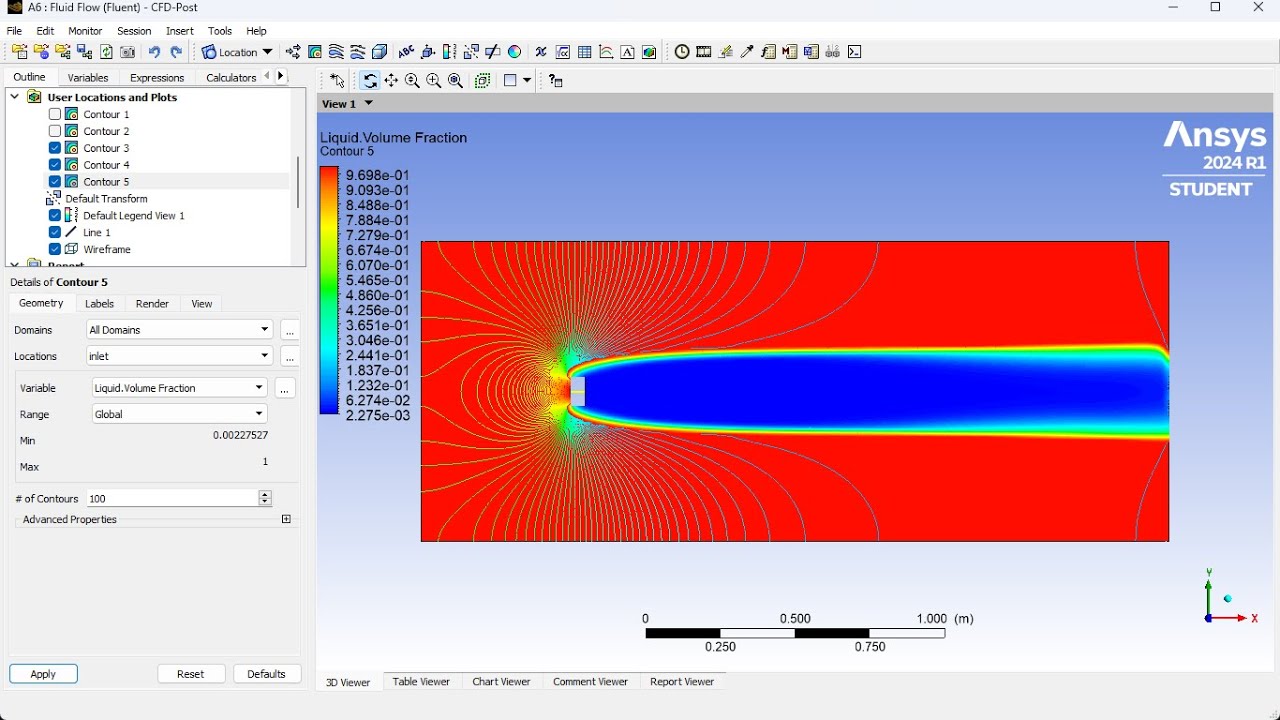The height and width of the screenshot is (720, 1280).
Task: Select the Zoom Box magnifier tool
Action: [433, 81]
